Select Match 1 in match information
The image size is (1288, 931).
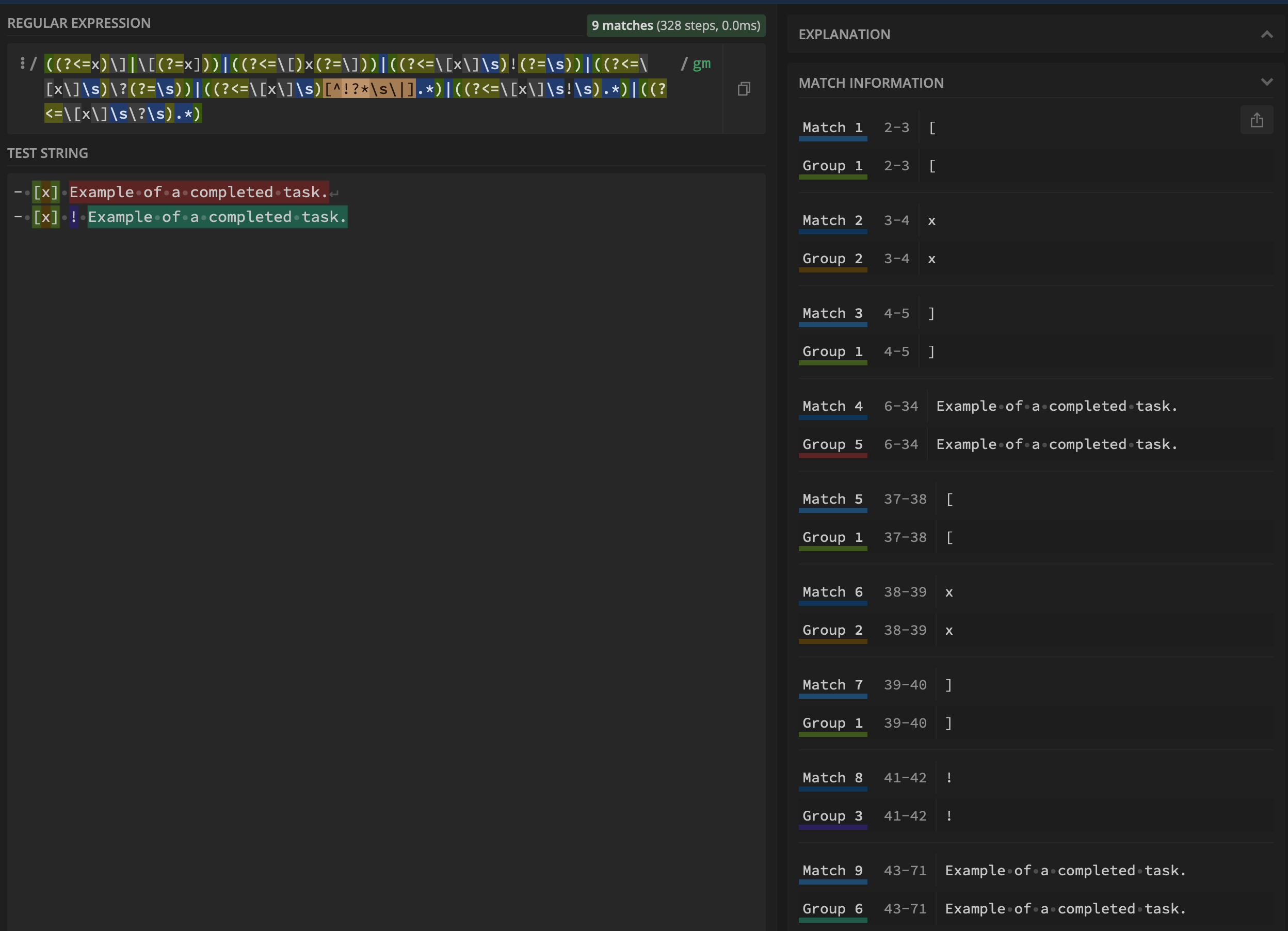pos(832,127)
